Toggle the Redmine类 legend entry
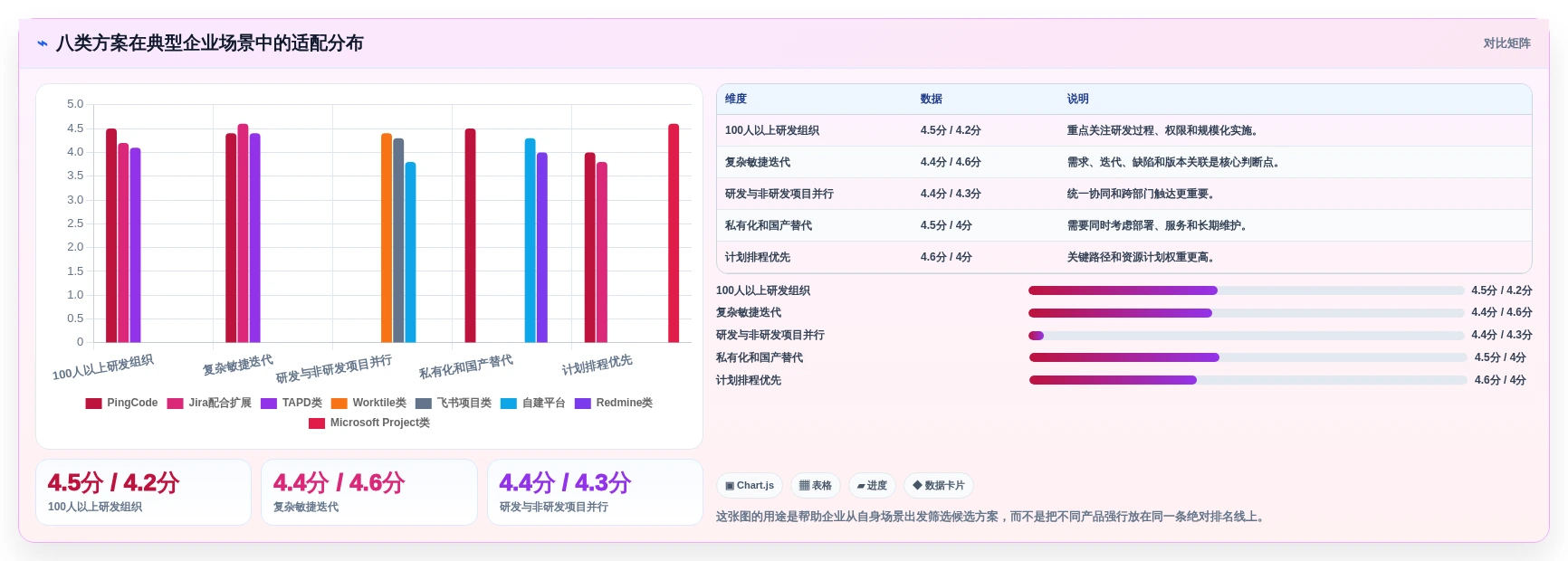1568x561 pixels. [614, 404]
